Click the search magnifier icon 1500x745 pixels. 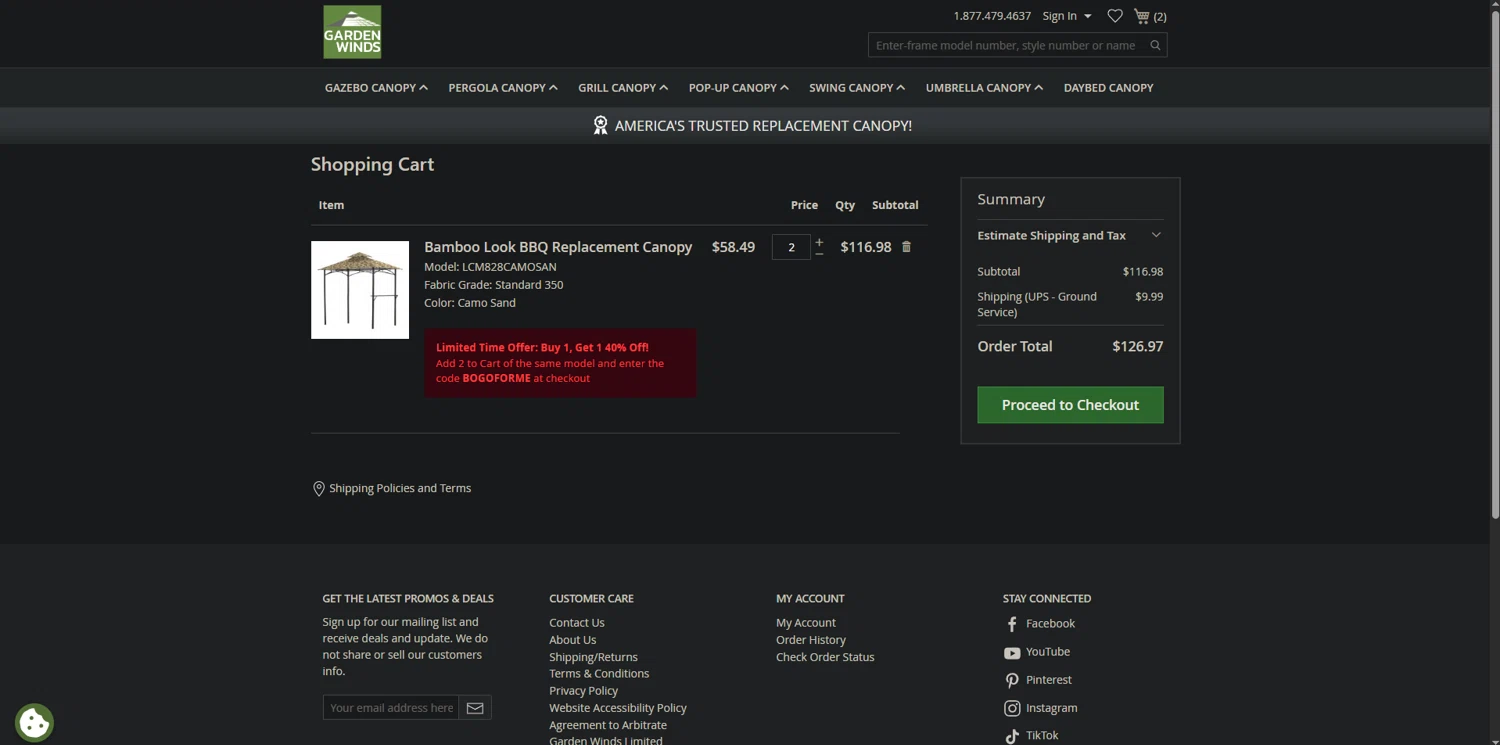(x=1155, y=45)
